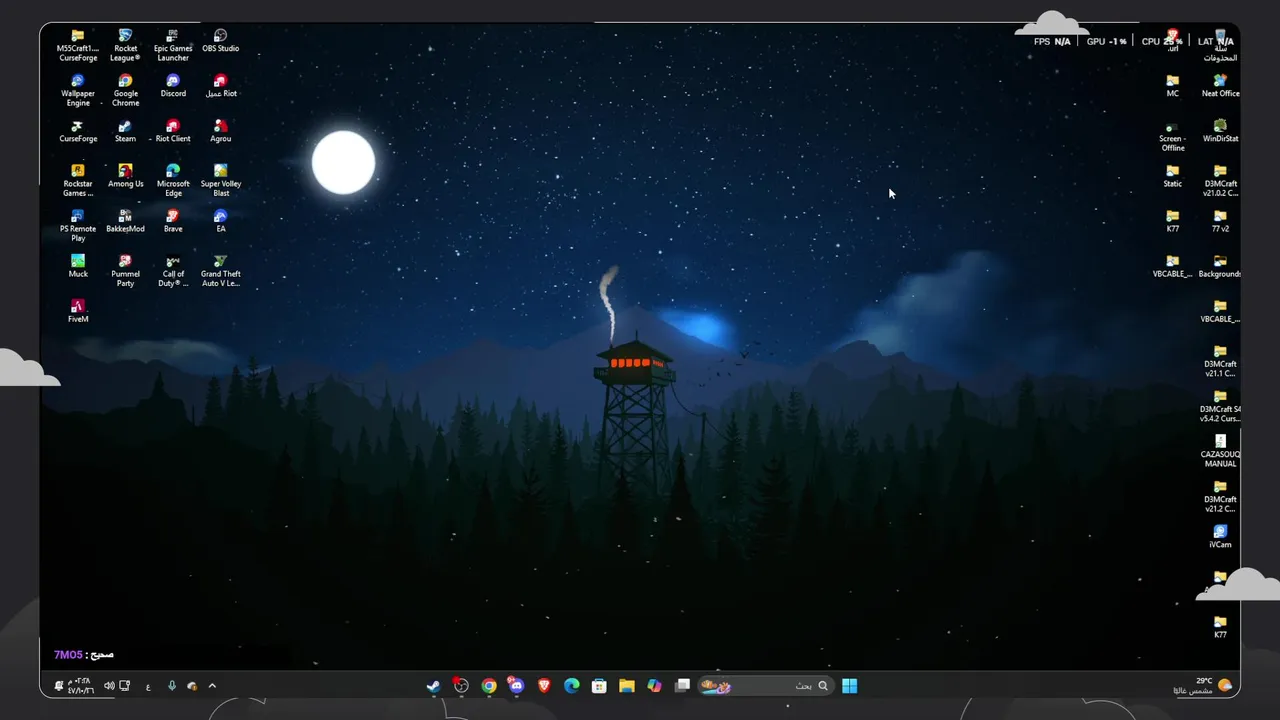The image size is (1280, 720).
Task: Select the Wallpaper Engine desktop icon
Action: coord(78,91)
